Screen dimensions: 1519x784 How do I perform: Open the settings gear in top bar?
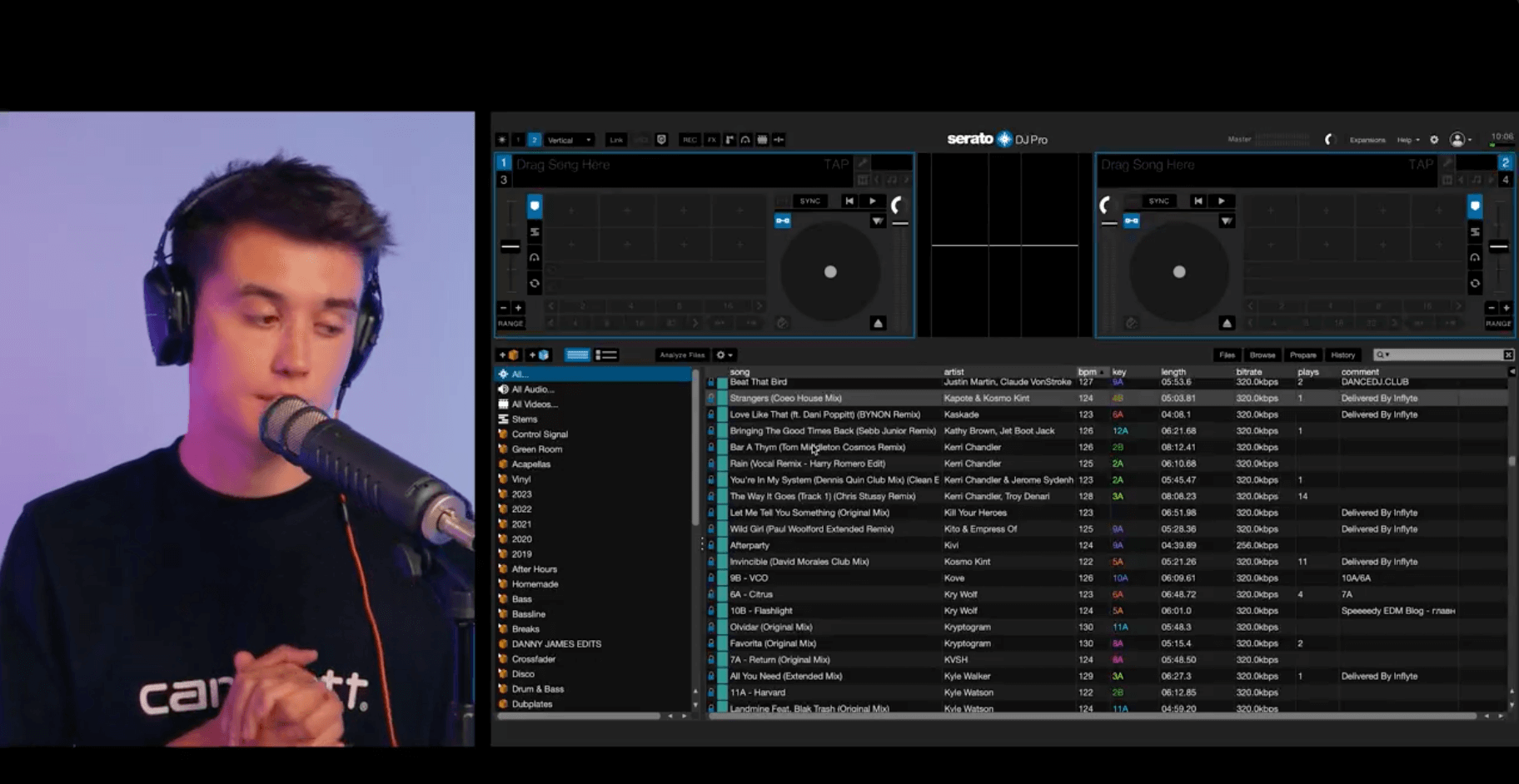click(x=1434, y=140)
